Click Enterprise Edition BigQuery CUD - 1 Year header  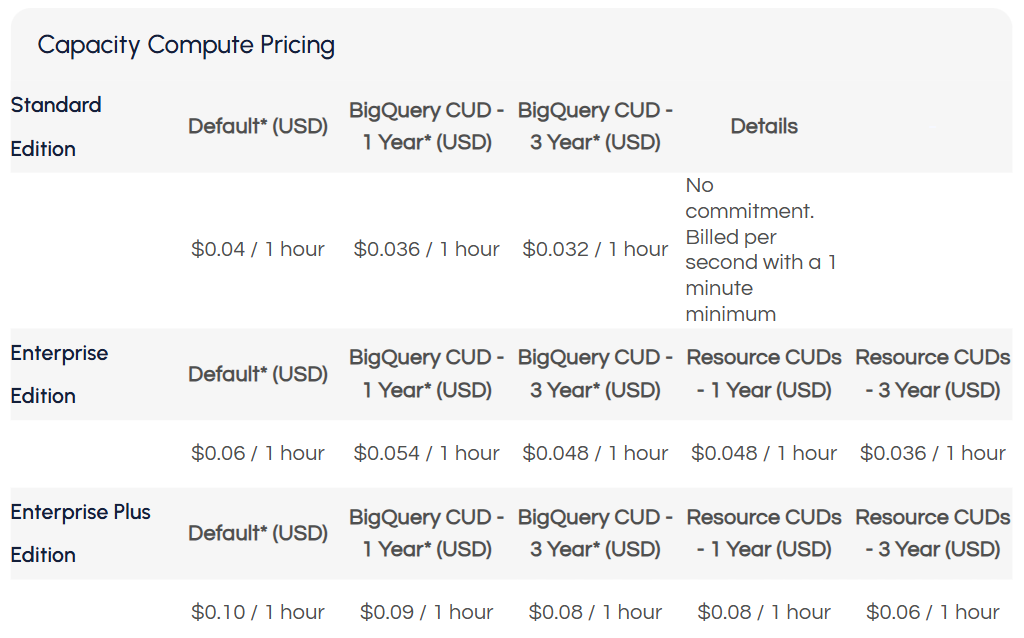tap(427, 374)
